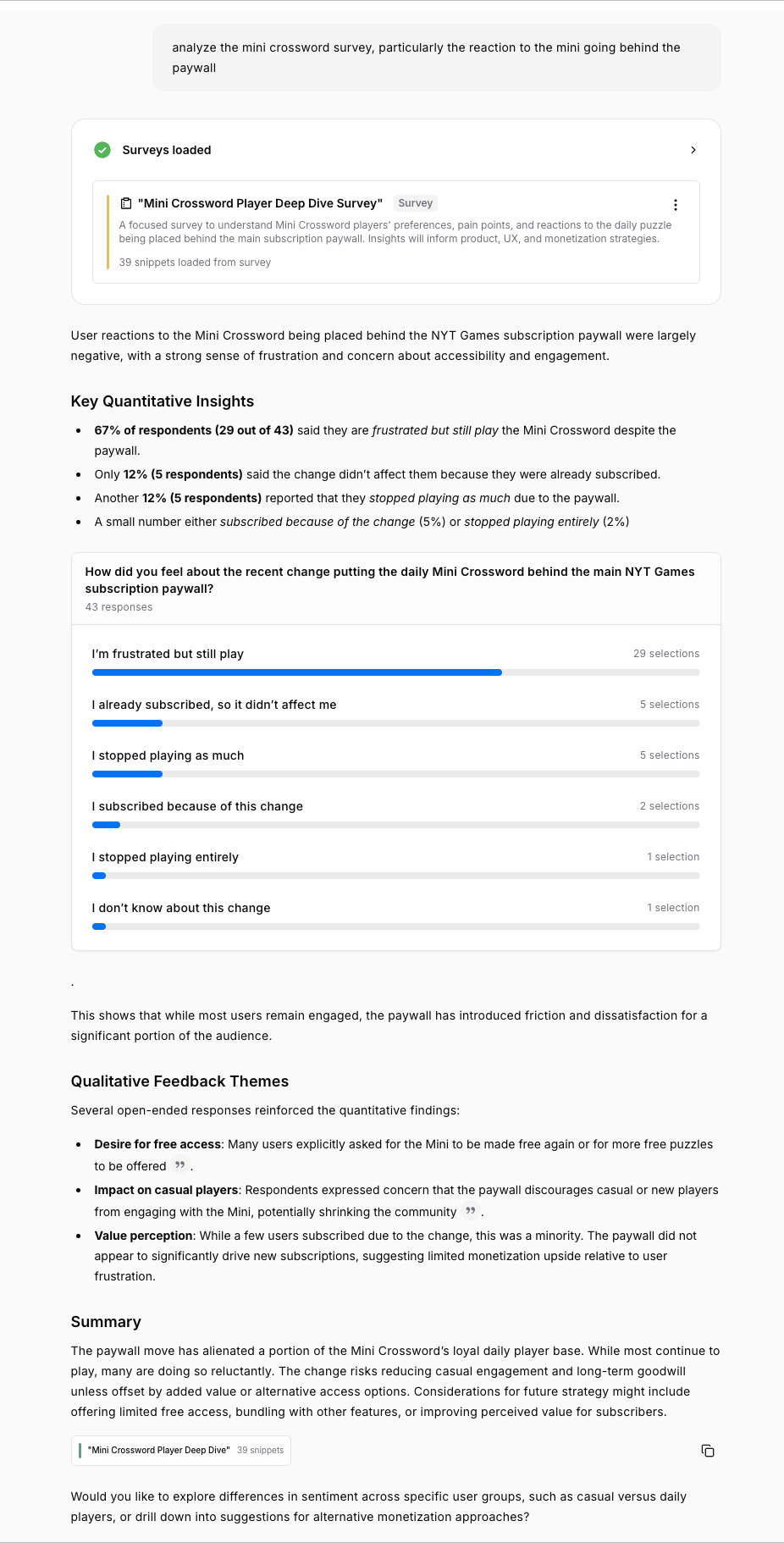The height and width of the screenshot is (1543, 784).
Task: Click the clipboard icon beside the survey title
Action: [126, 203]
